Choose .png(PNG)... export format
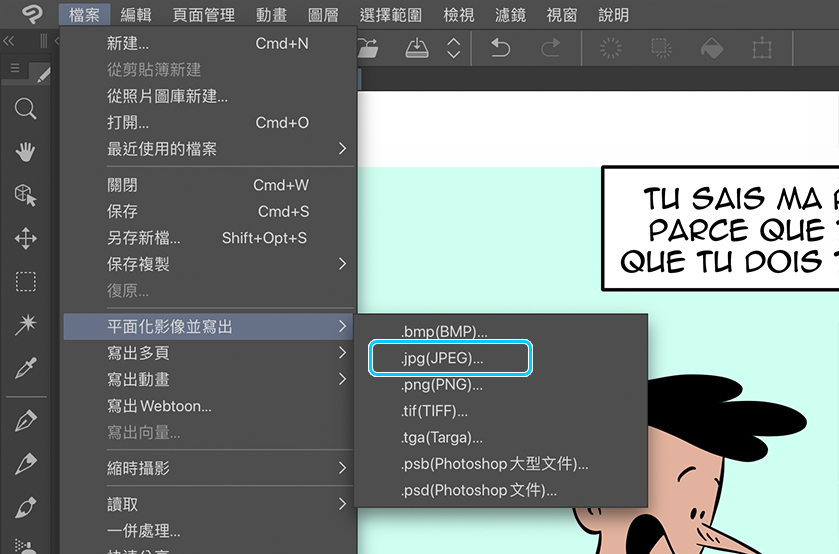This screenshot has height=554, width=839. click(x=441, y=385)
